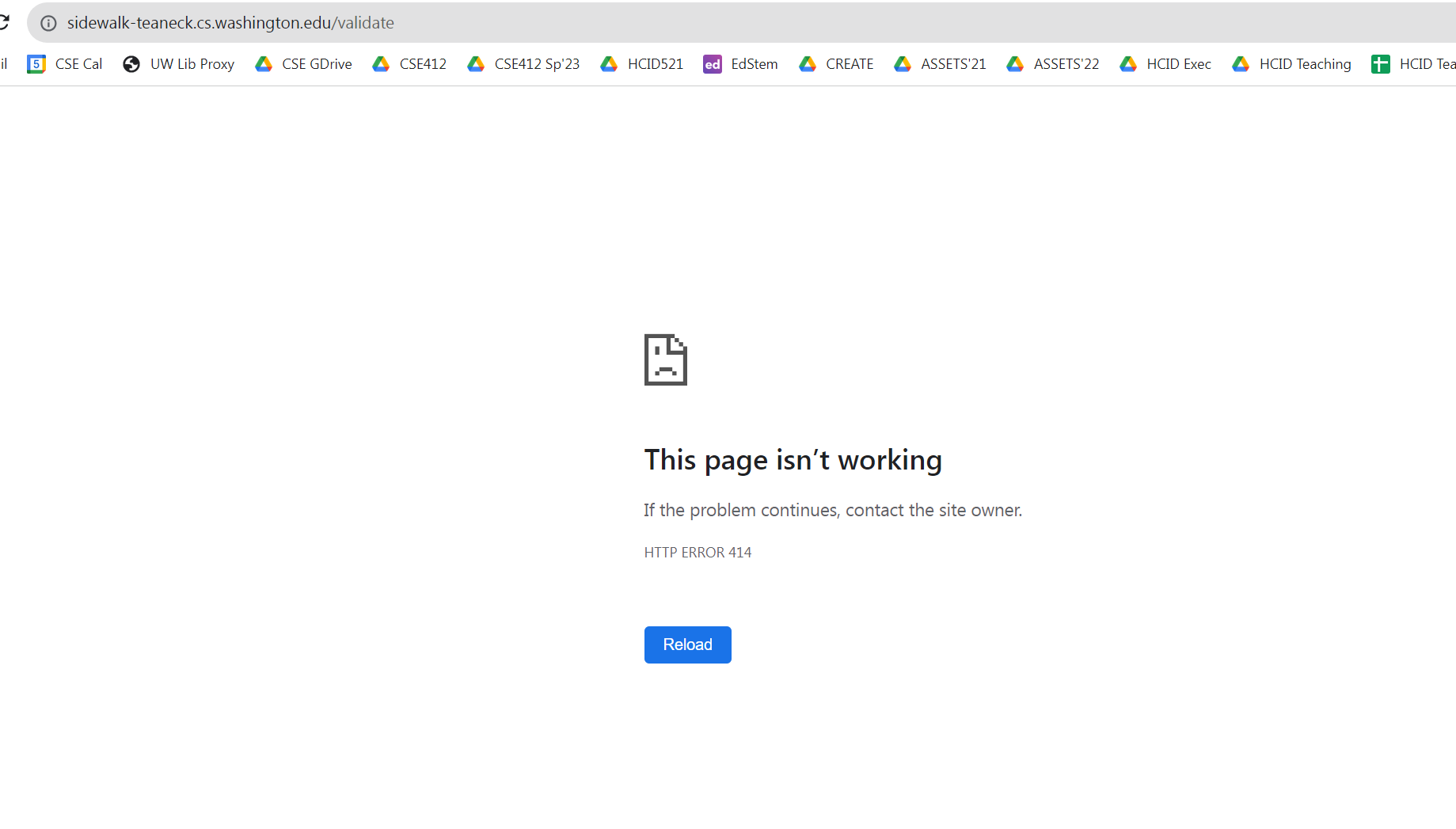Open the CSE412 bookmark
This screenshot has width=1456, height=829.
[x=423, y=64]
